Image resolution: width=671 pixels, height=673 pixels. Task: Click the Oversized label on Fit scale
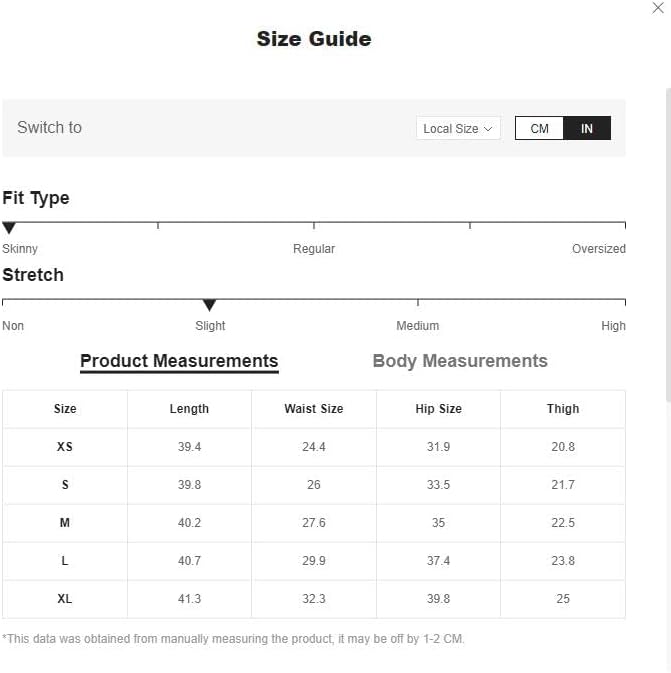[598, 249]
